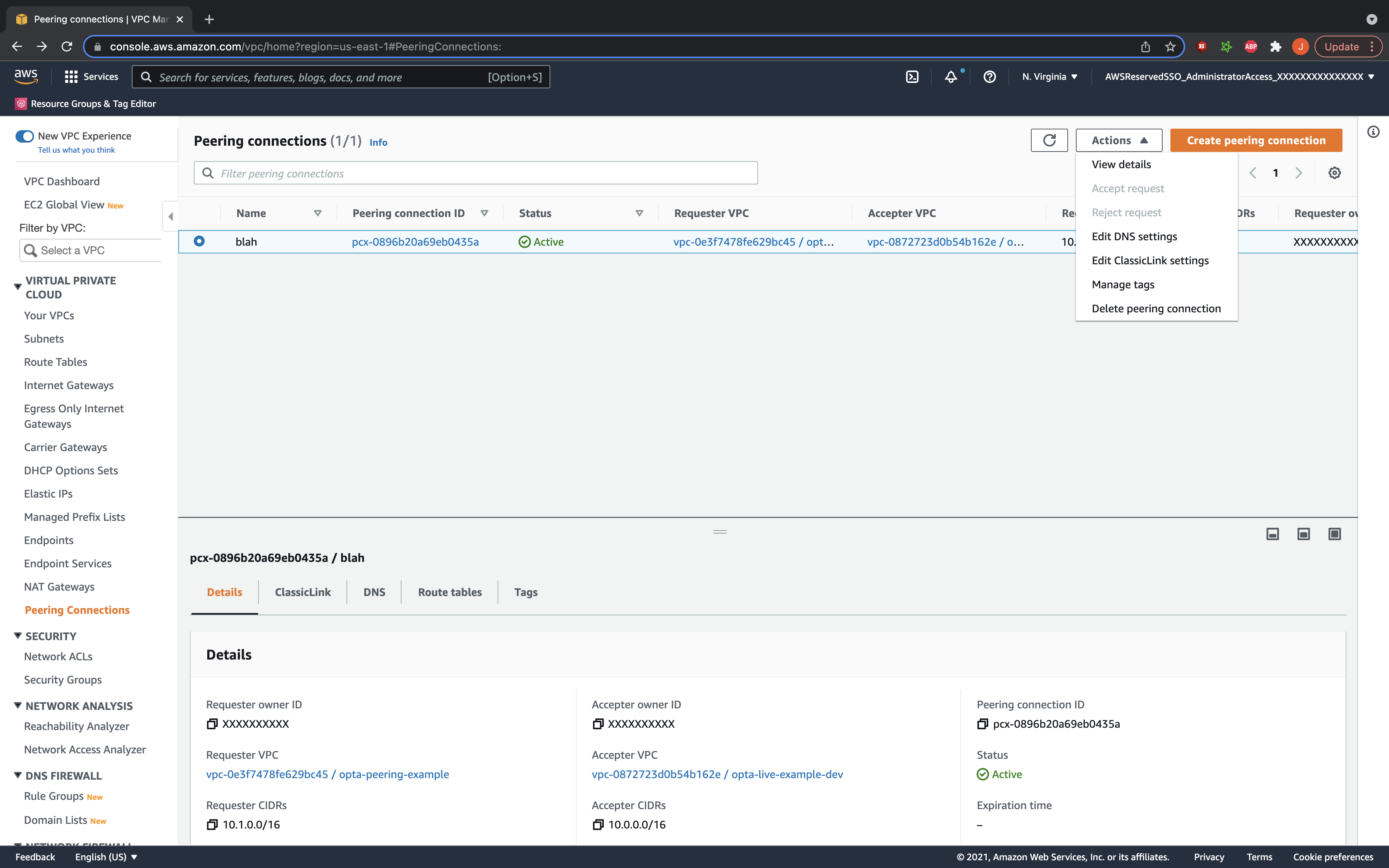Select the blah peering connection radio
The width and height of the screenshot is (1389, 868).
(199, 241)
